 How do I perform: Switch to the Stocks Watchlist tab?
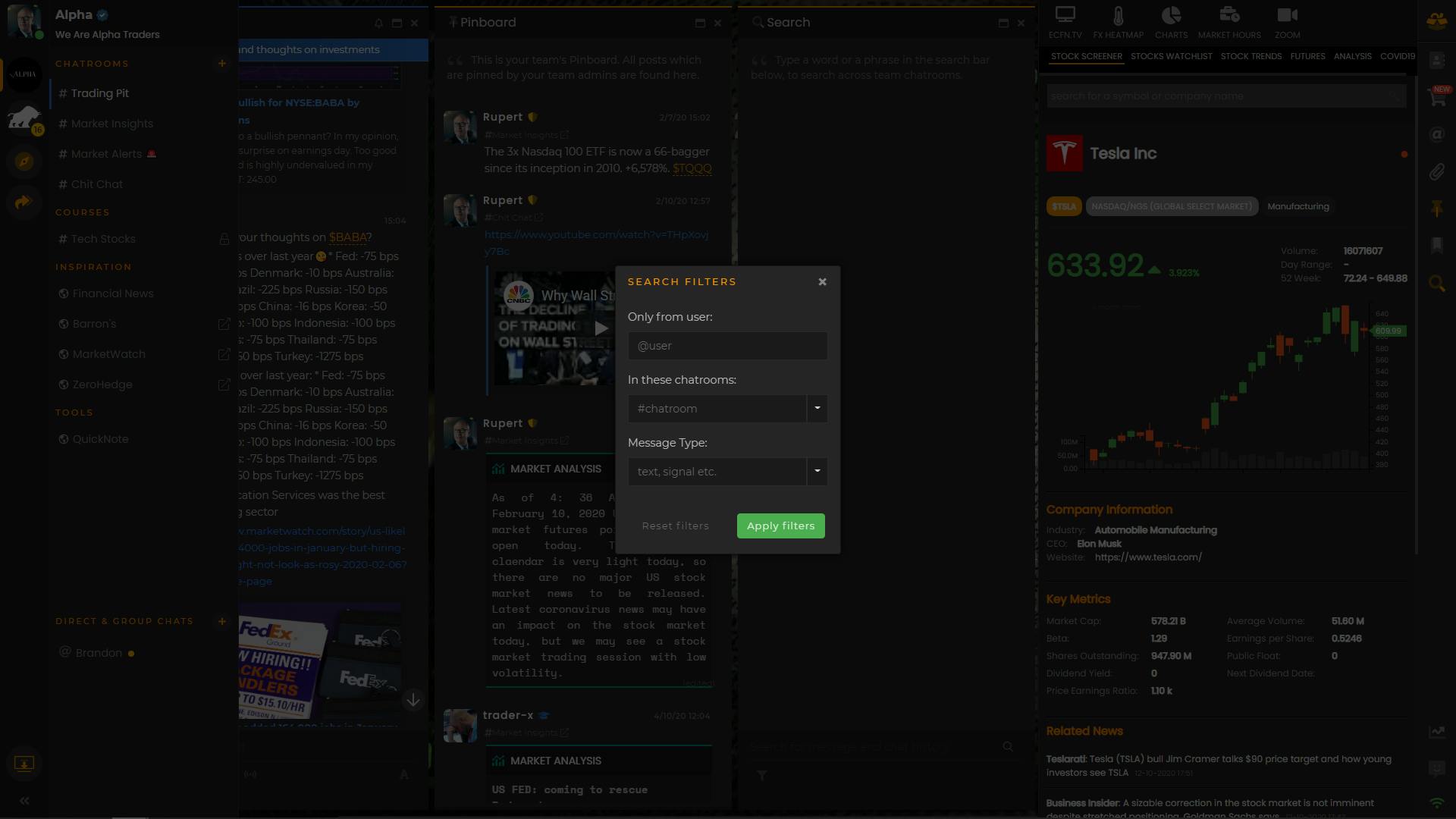[1171, 57]
